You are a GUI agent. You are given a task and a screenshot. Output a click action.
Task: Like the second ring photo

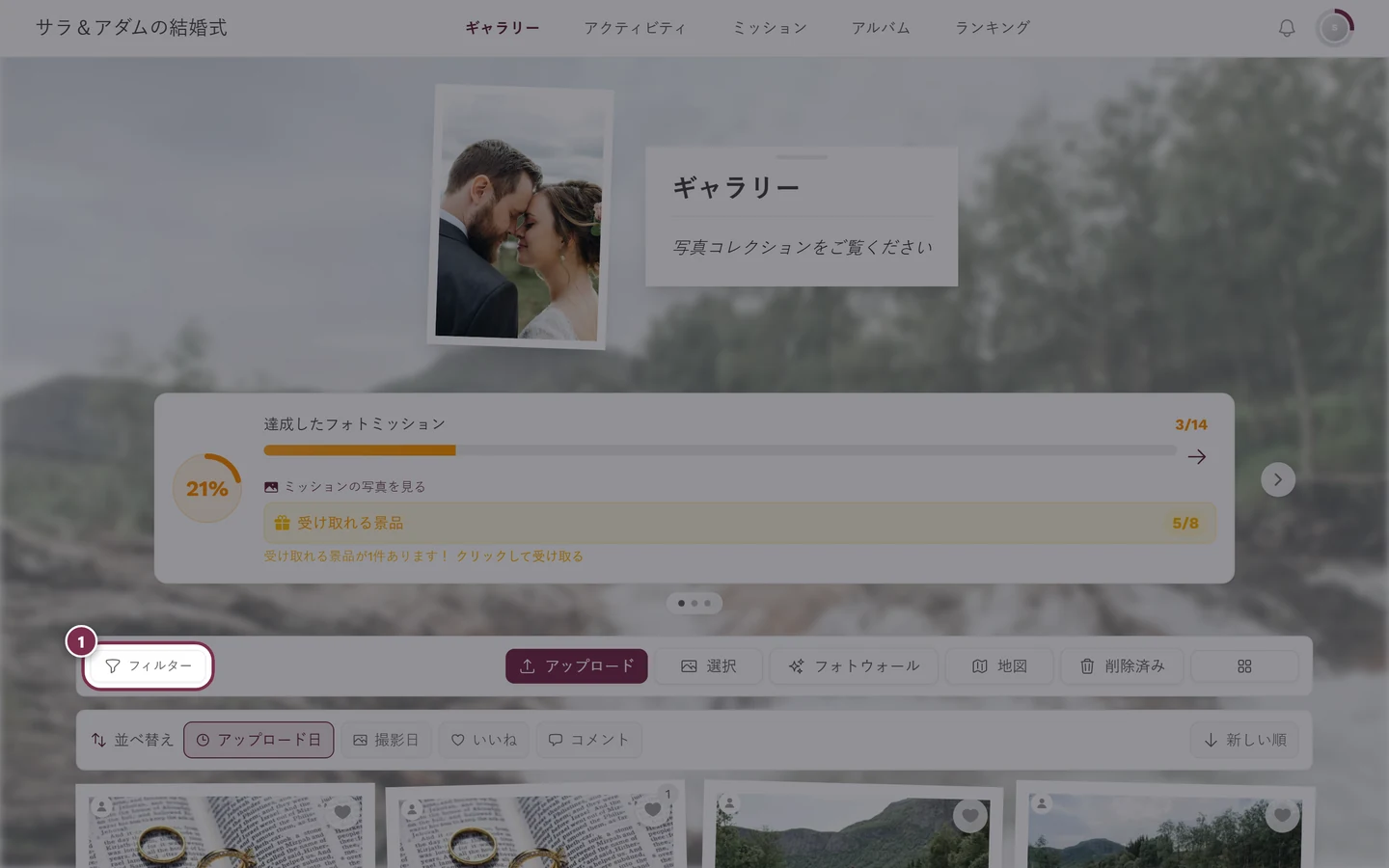coord(653,810)
